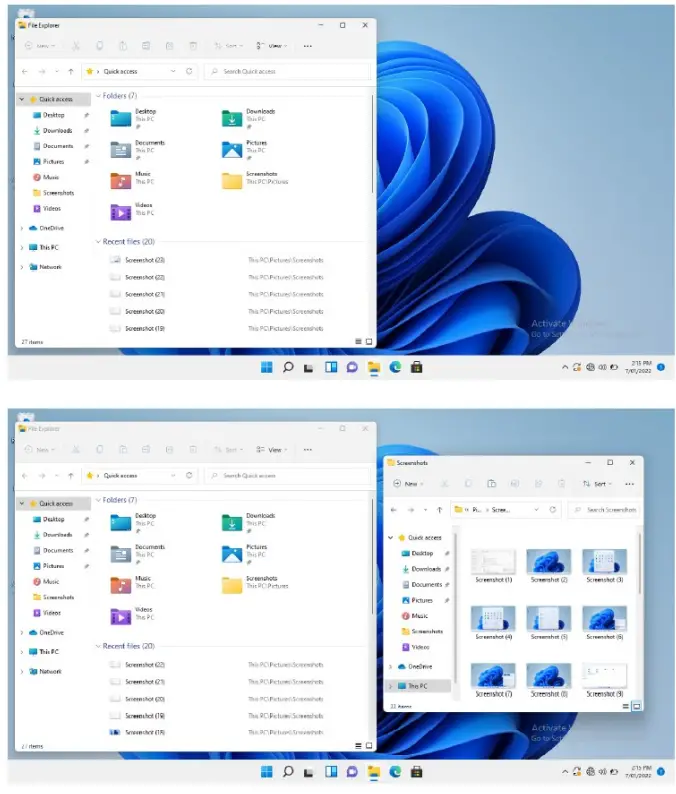Viewport: 676px width, 794px height.
Task: Click the Search Screenshots box
Action: [604, 510]
